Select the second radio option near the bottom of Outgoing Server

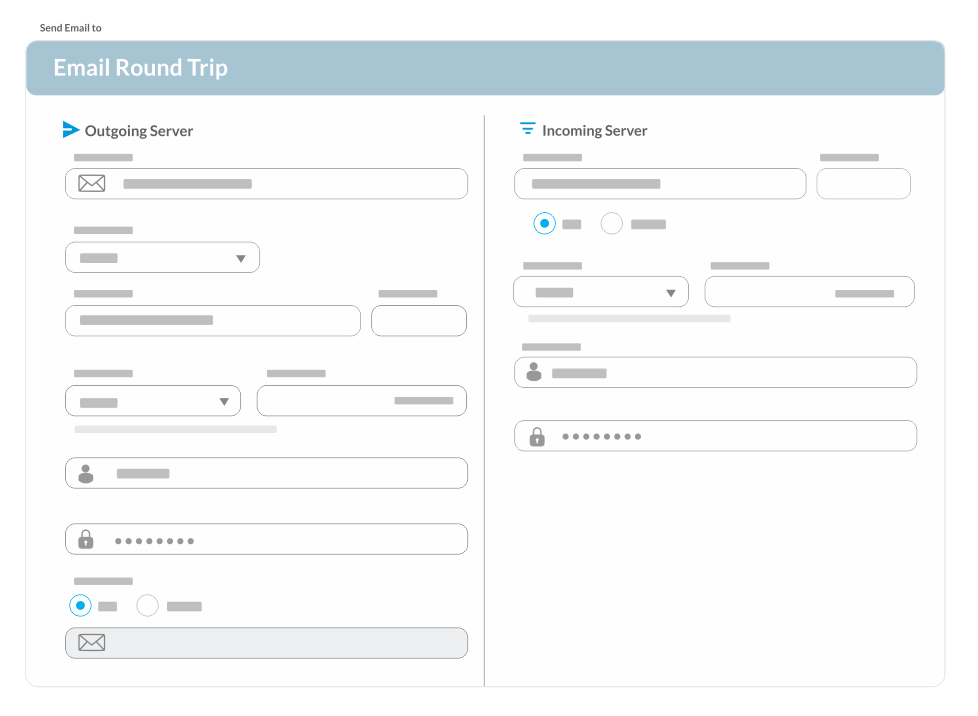pyautogui.click(x=147, y=605)
